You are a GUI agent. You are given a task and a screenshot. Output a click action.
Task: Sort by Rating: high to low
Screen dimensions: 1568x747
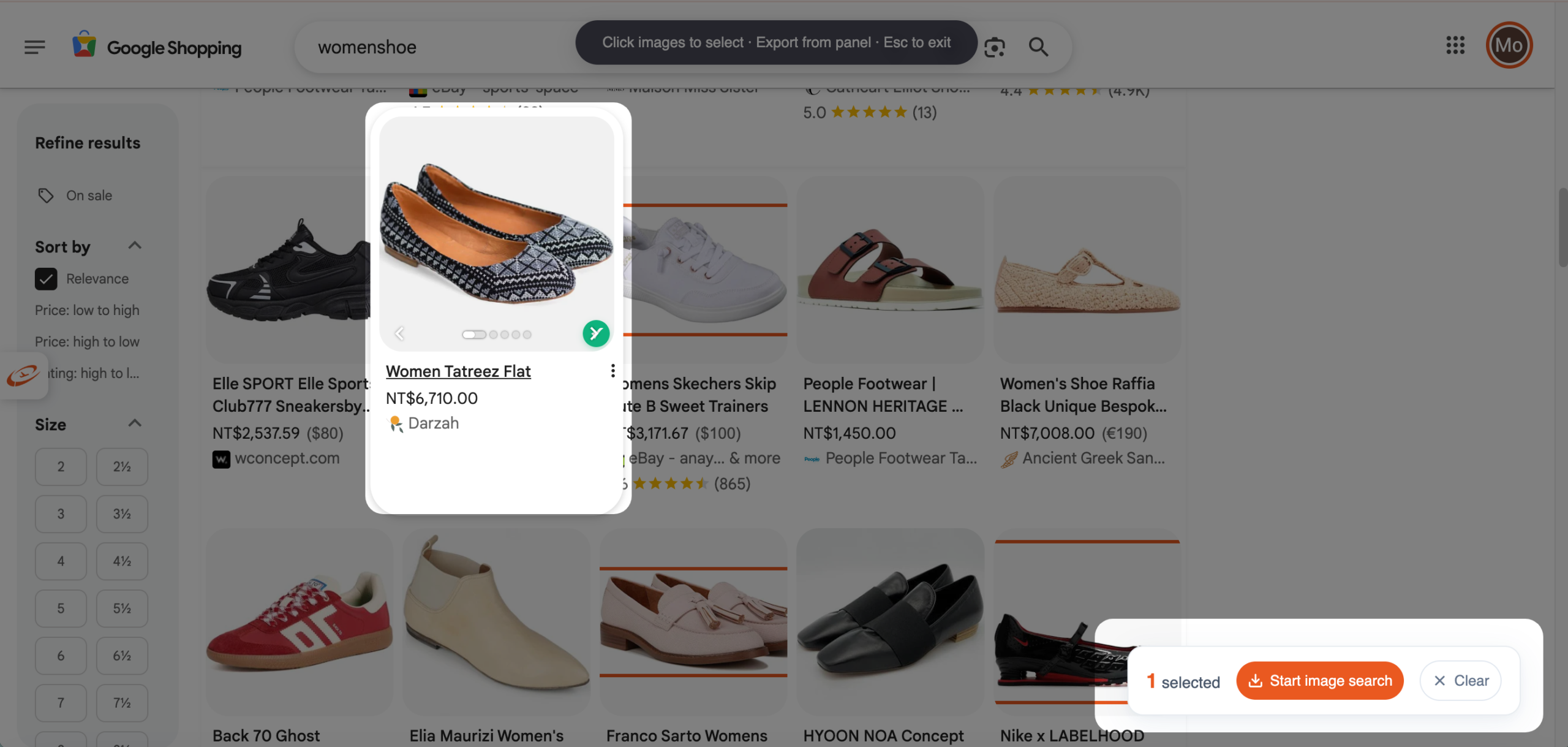[x=94, y=373]
